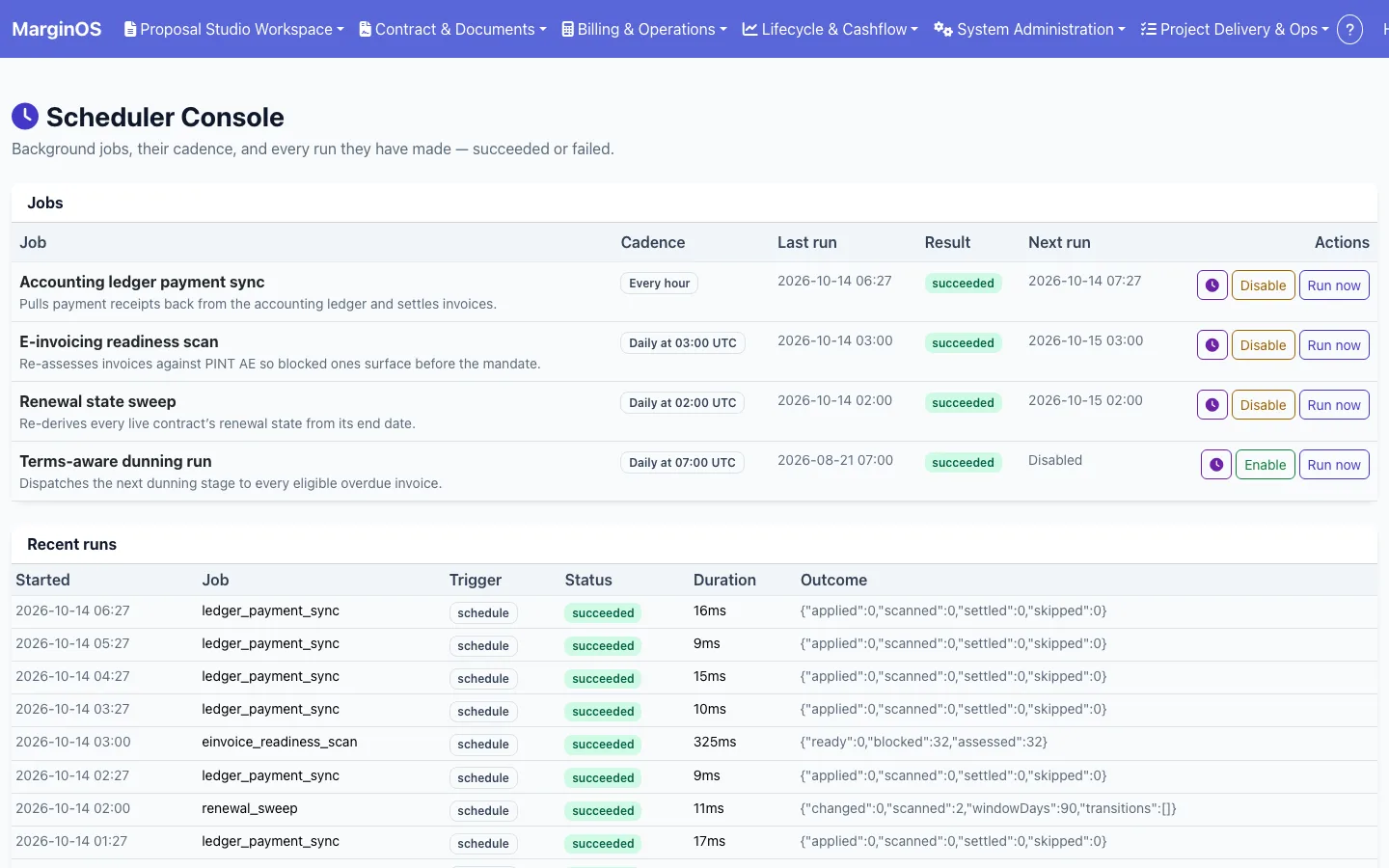Open schedule clock icon for E-invoicing readiness scan
The height and width of the screenshot is (868, 1389).
point(1212,345)
